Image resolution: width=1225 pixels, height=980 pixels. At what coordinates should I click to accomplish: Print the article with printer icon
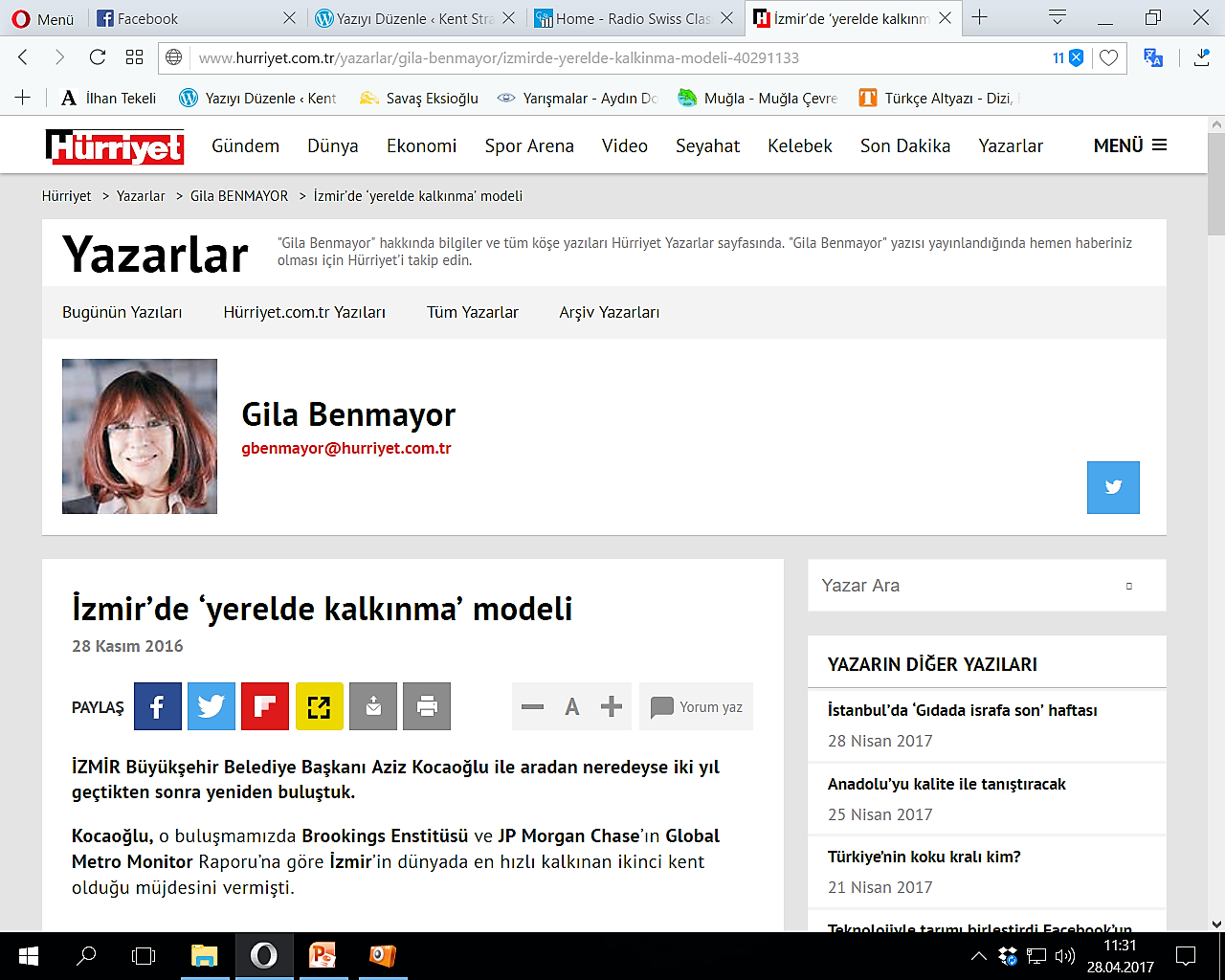pyautogui.click(x=427, y=706)
